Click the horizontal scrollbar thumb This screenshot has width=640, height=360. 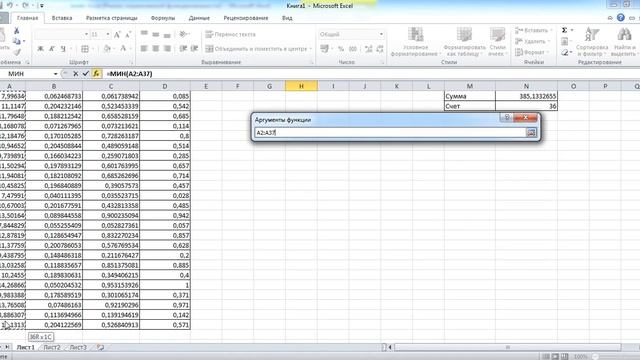[x=508, y=347]
